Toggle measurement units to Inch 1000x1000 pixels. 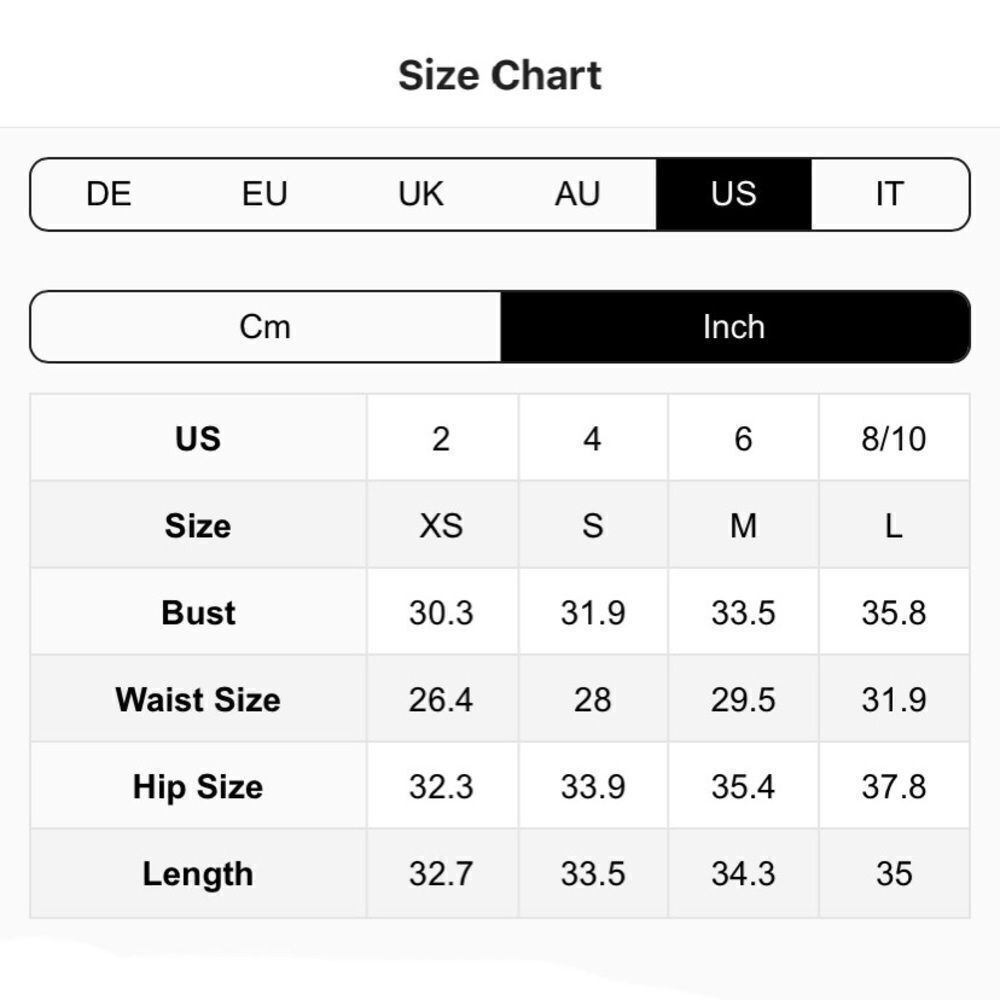point(734,327)
